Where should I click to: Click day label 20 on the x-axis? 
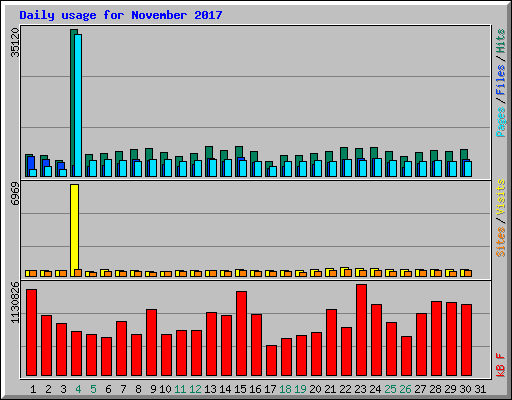coord(315,389)
